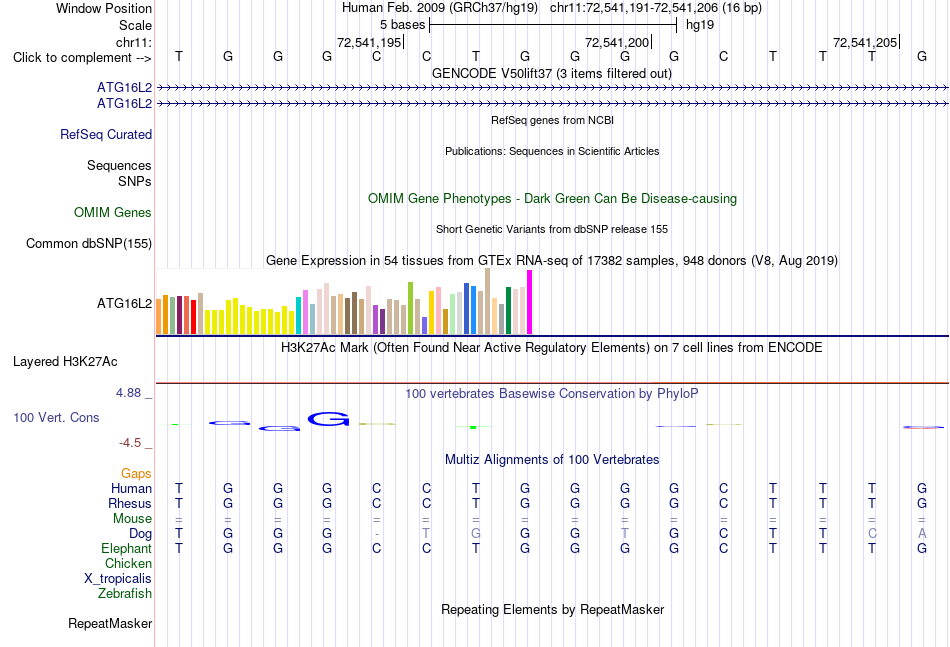This screenshot has height=647, width=950.
Task: Click 'RefSeq genes from NCBI' track title
Action: point(552,120)
